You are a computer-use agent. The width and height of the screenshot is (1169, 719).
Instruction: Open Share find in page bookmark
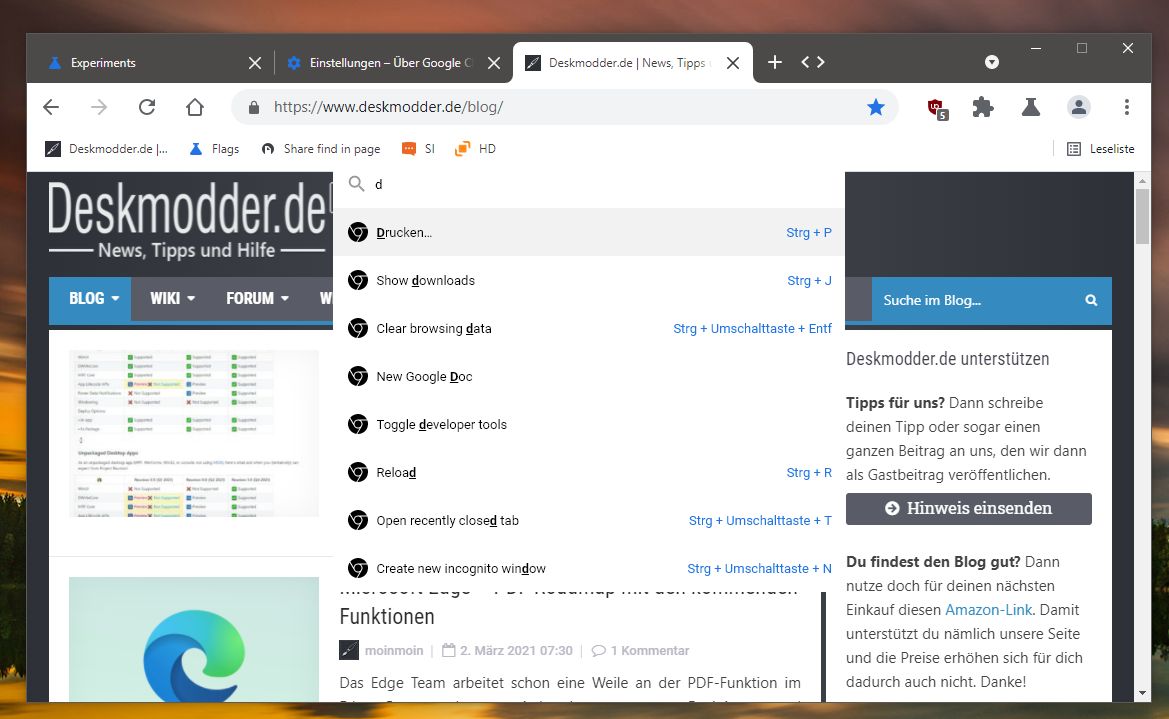click(321, 148)
